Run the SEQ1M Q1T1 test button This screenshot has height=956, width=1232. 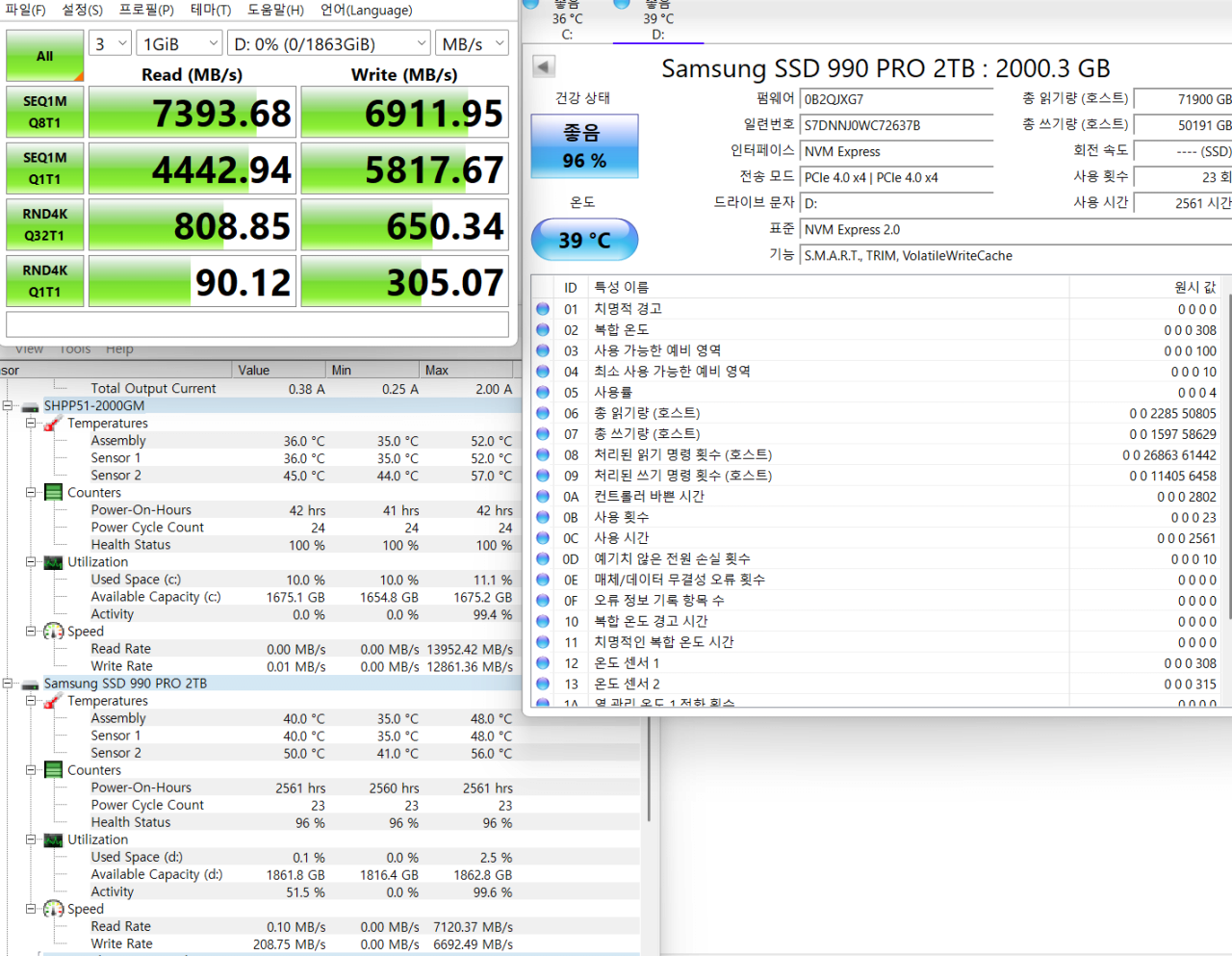pos(45,168)
